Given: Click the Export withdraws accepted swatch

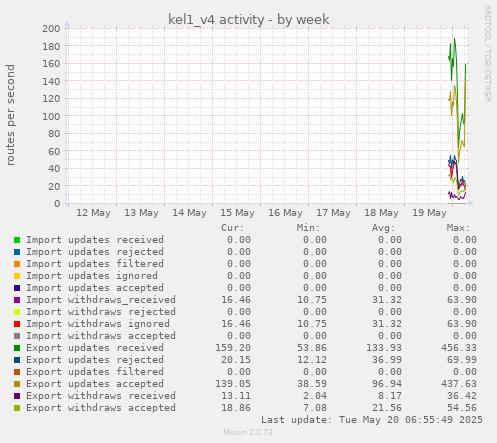Looking at the screenshot, I should [x=17, y=408].
